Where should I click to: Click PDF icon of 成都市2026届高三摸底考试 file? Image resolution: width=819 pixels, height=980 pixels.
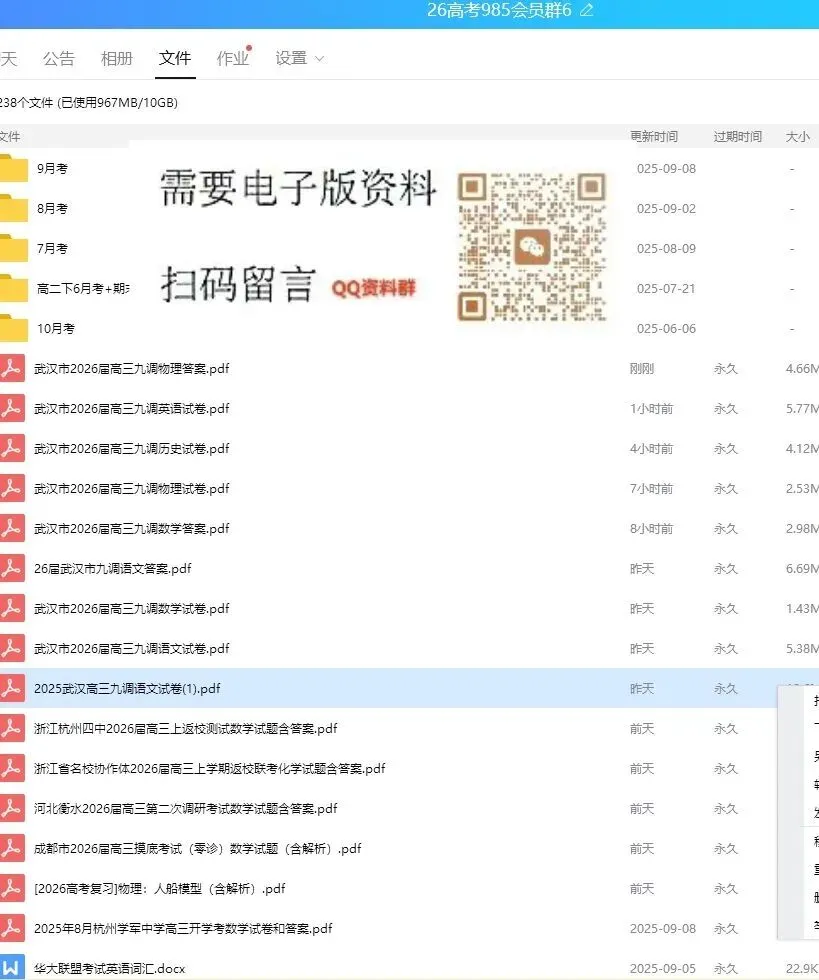[12, 848]
